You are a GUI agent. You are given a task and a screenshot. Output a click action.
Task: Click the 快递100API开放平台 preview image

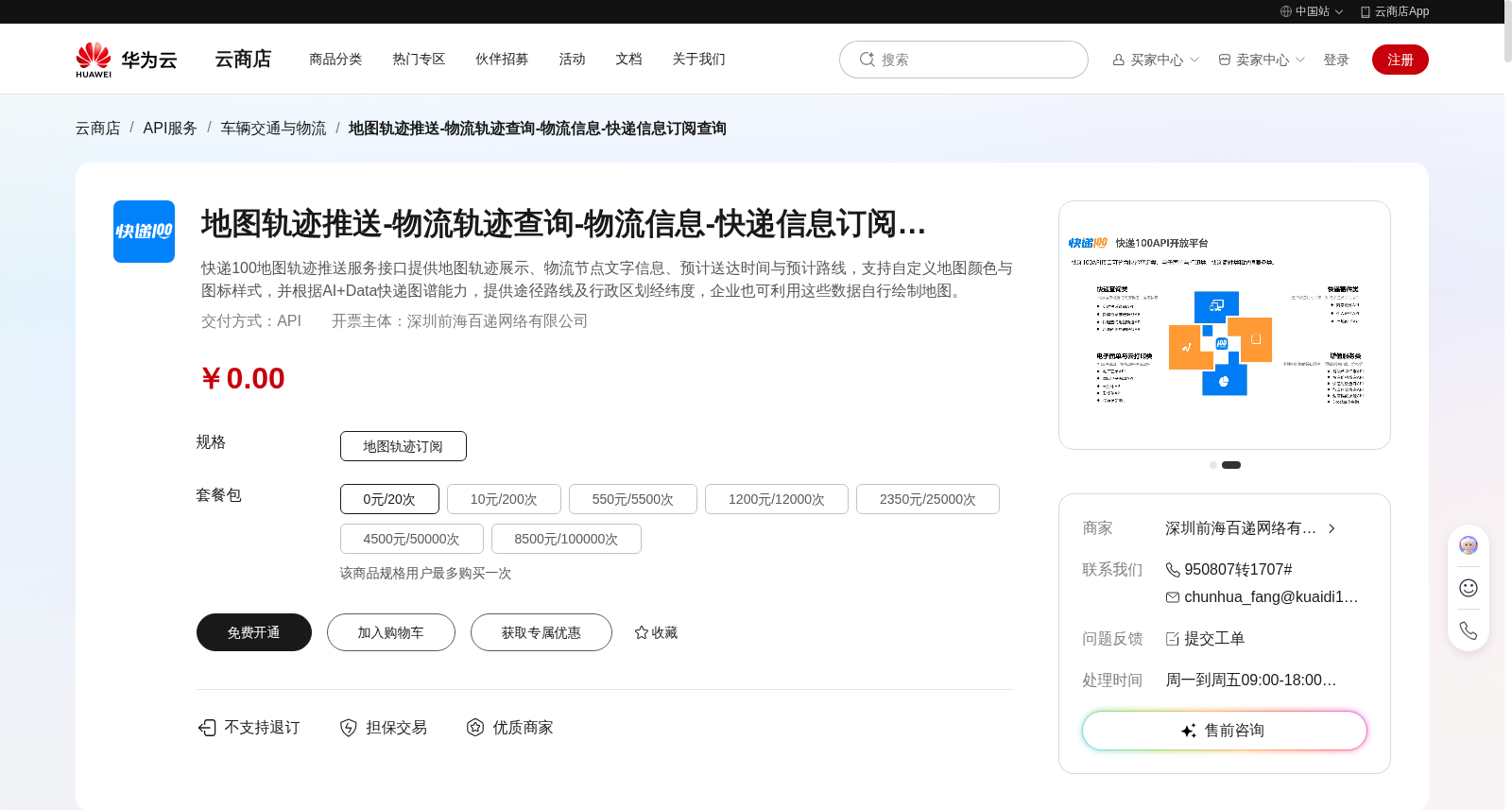click(1225, 325)
